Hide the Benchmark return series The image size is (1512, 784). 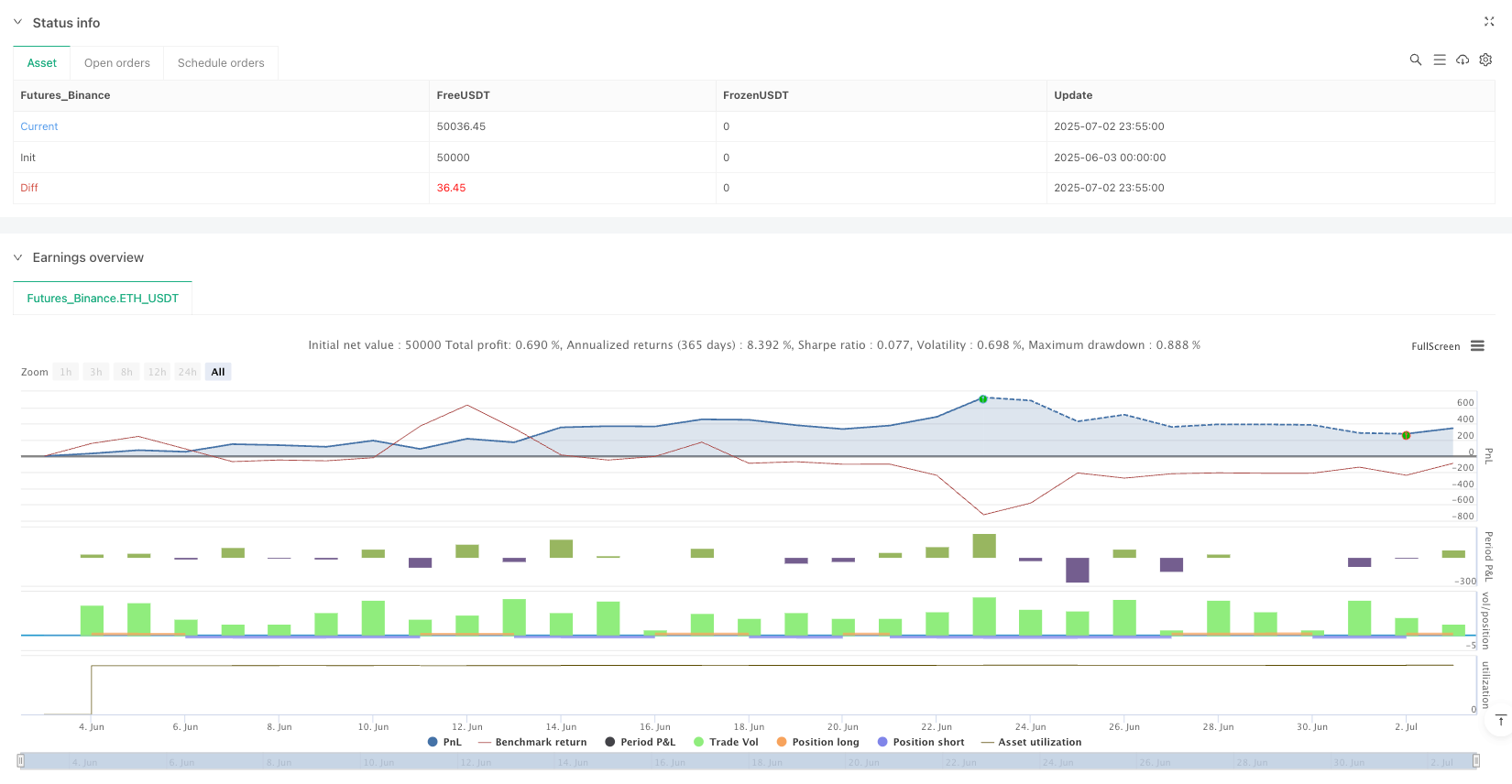click(x=531, y=742)
